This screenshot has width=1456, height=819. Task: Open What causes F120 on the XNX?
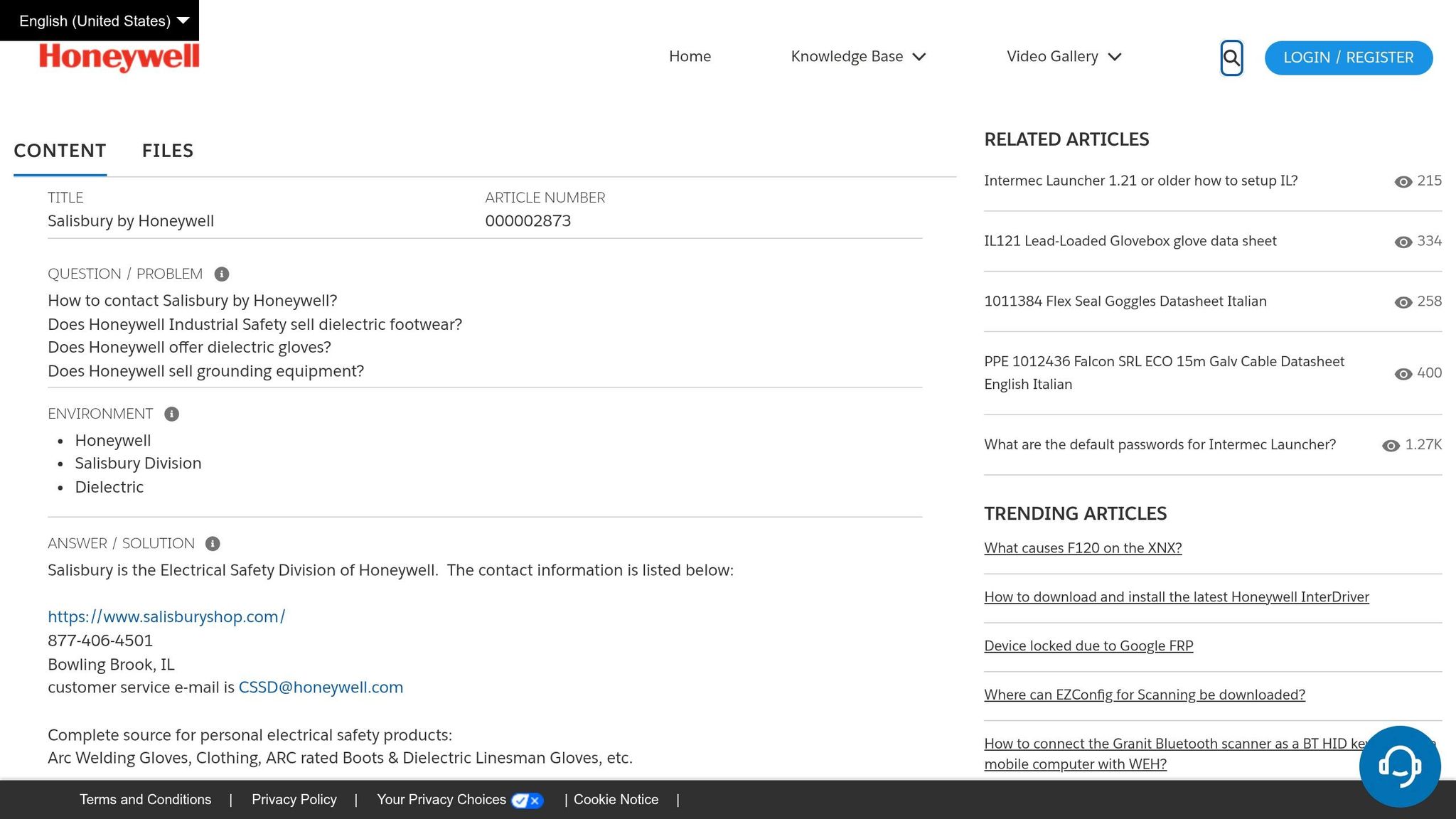1083,548
